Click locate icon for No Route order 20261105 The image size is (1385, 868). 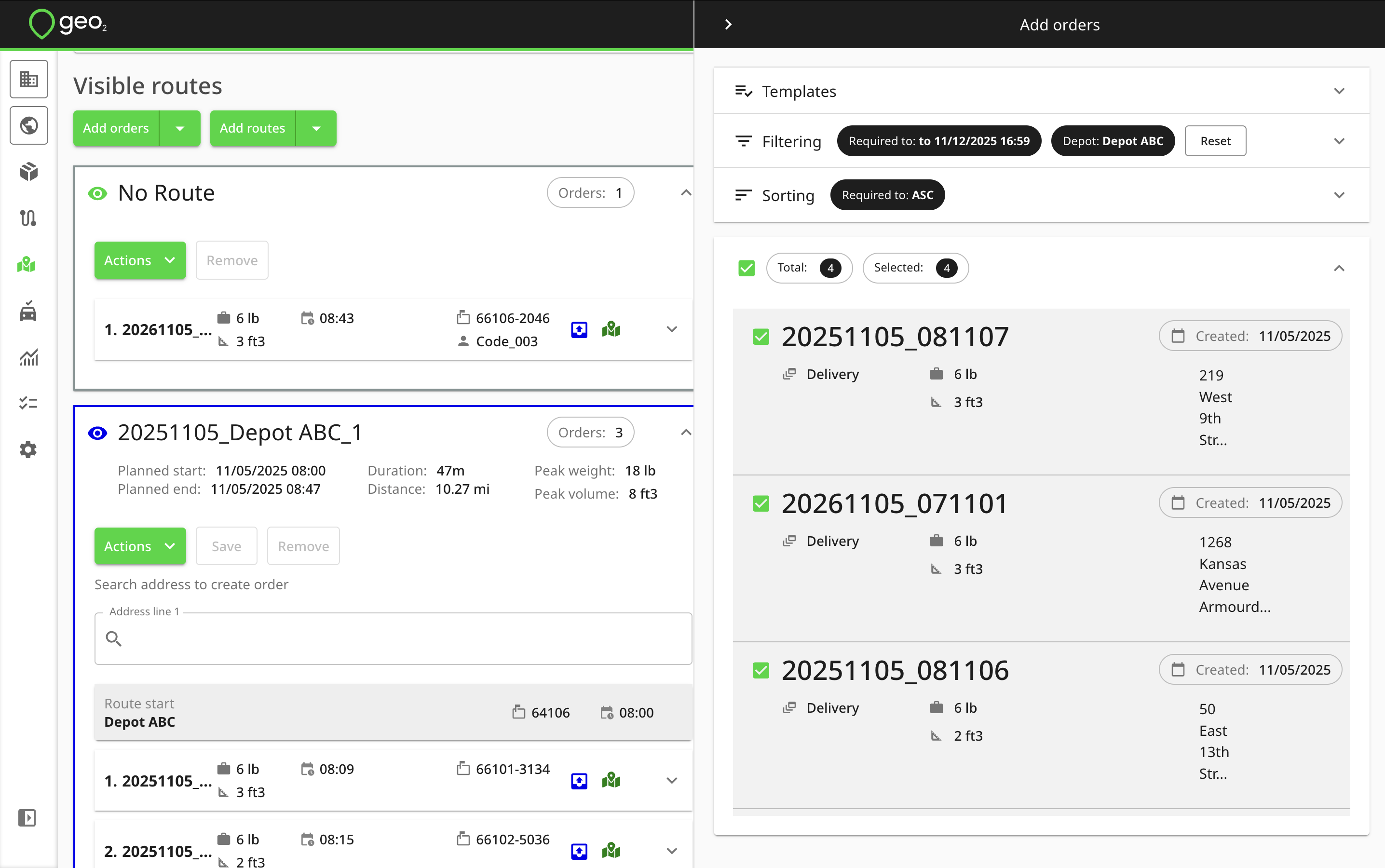[x=579, y=329]
